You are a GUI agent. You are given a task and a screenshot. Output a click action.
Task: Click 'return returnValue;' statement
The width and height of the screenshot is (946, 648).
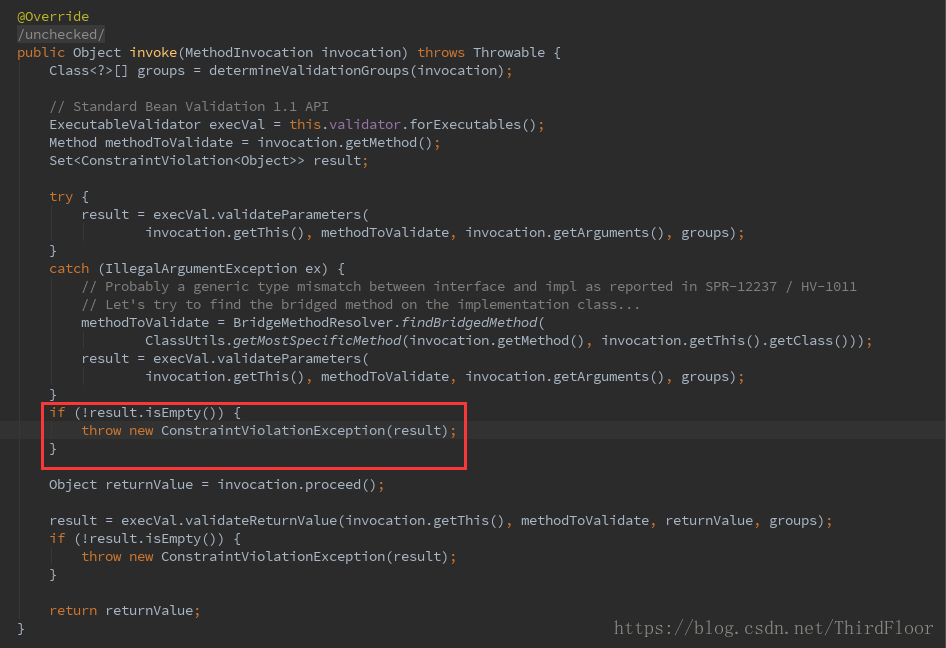point(124,611)
